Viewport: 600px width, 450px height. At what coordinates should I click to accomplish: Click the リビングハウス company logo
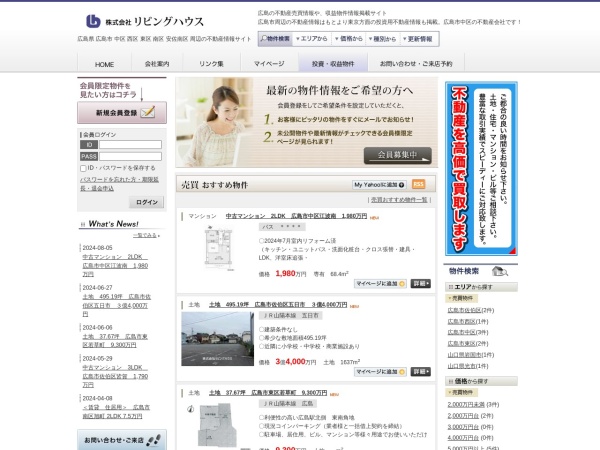pyautogui.click(x=145, y=21)
